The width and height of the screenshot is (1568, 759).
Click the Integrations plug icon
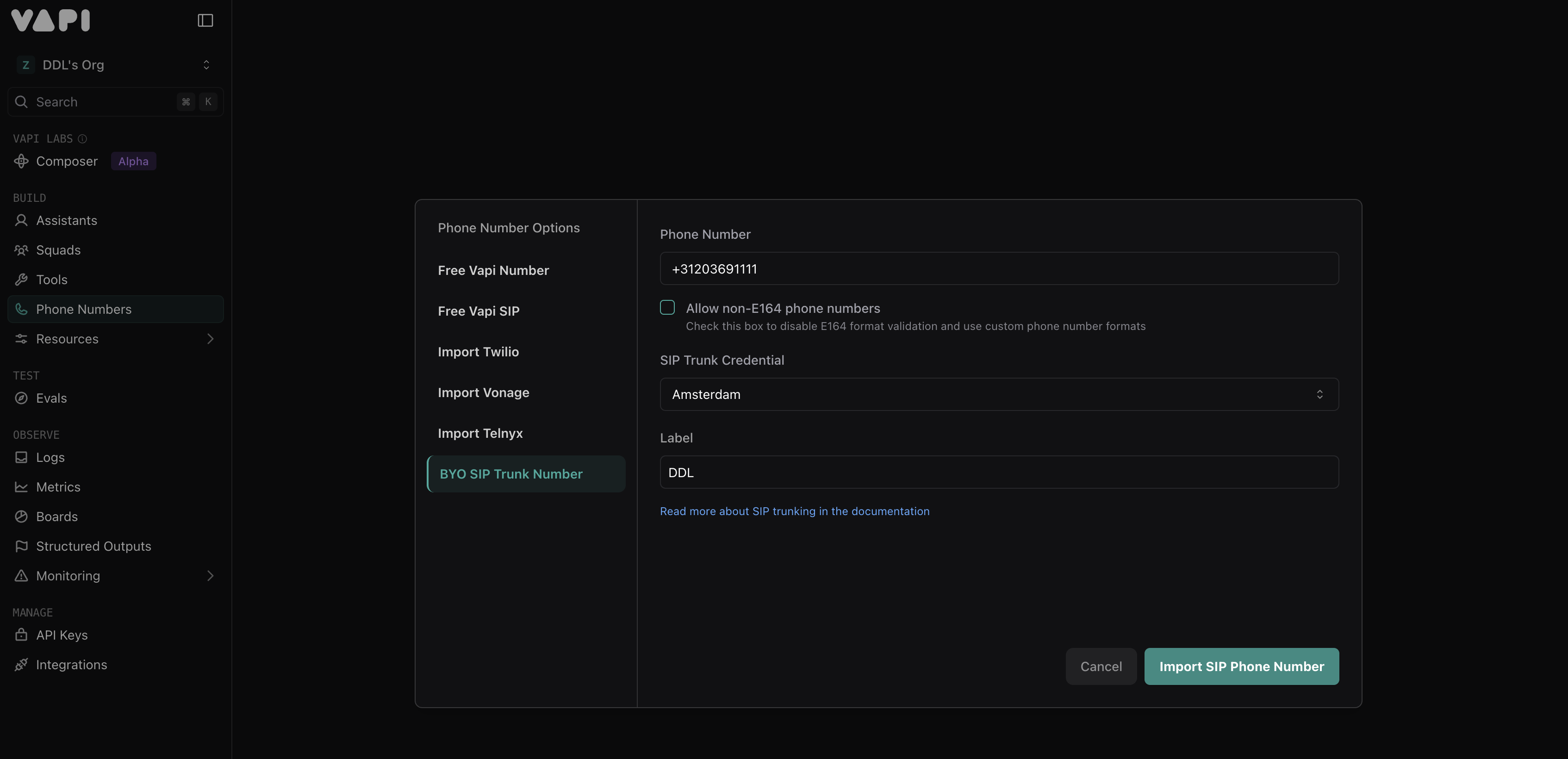coord(21,665)
